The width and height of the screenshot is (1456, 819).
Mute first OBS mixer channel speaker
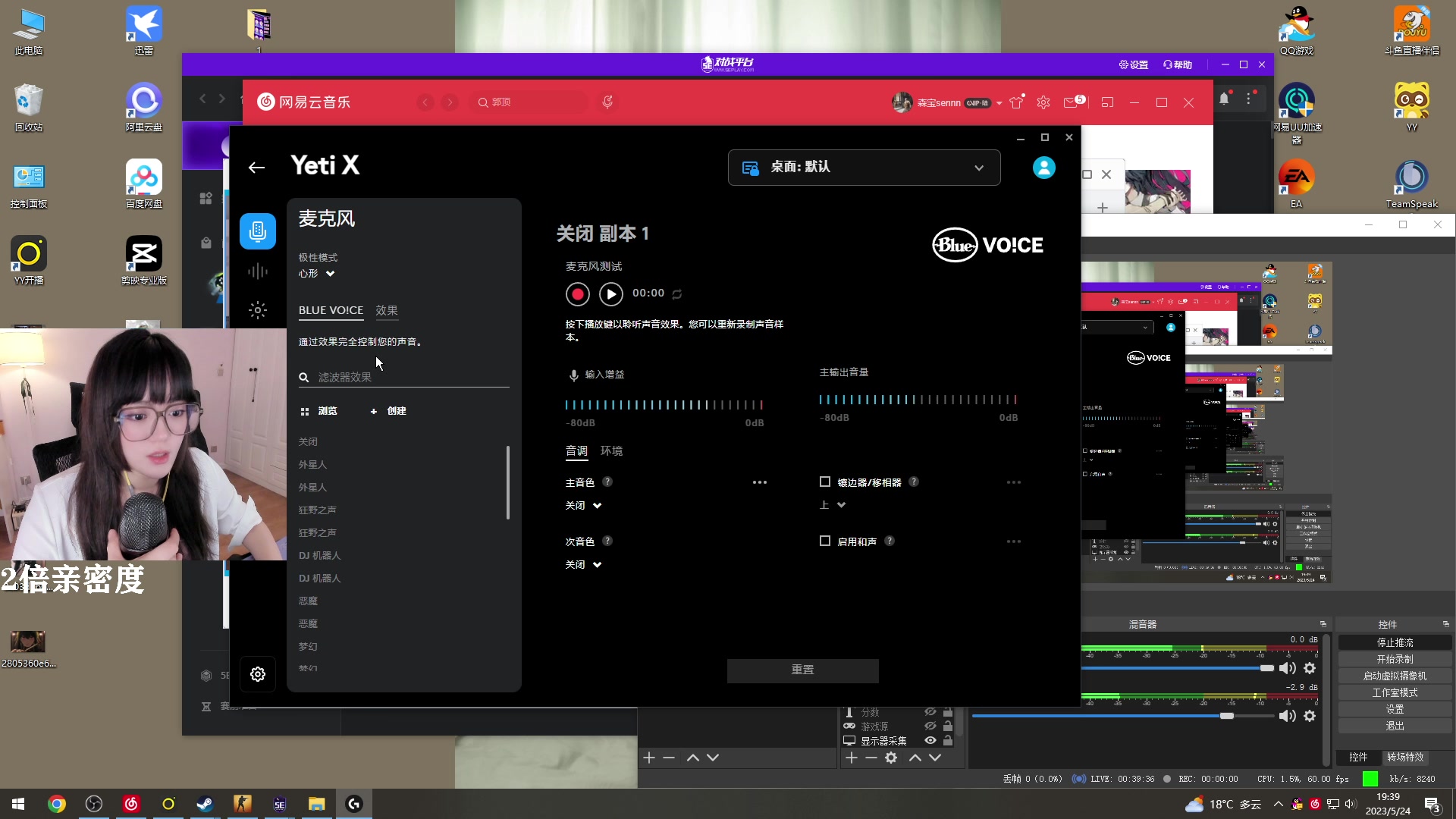coord(1287,668)
